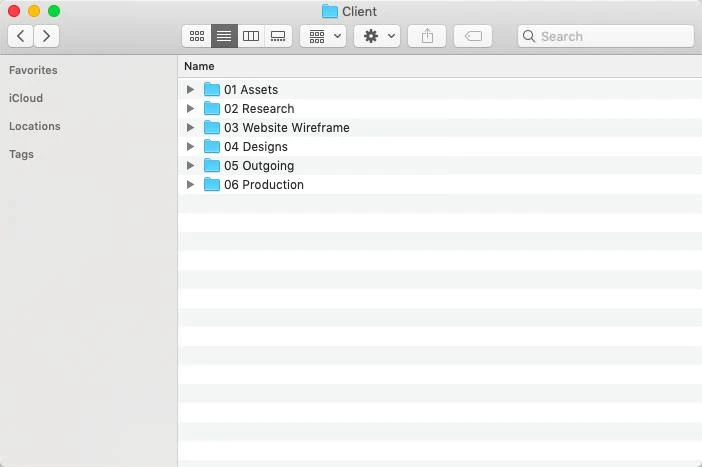Expand the 06 Production folder triangle
The width and height of the screenshot is (702, 467).
[x=190, y=184]
